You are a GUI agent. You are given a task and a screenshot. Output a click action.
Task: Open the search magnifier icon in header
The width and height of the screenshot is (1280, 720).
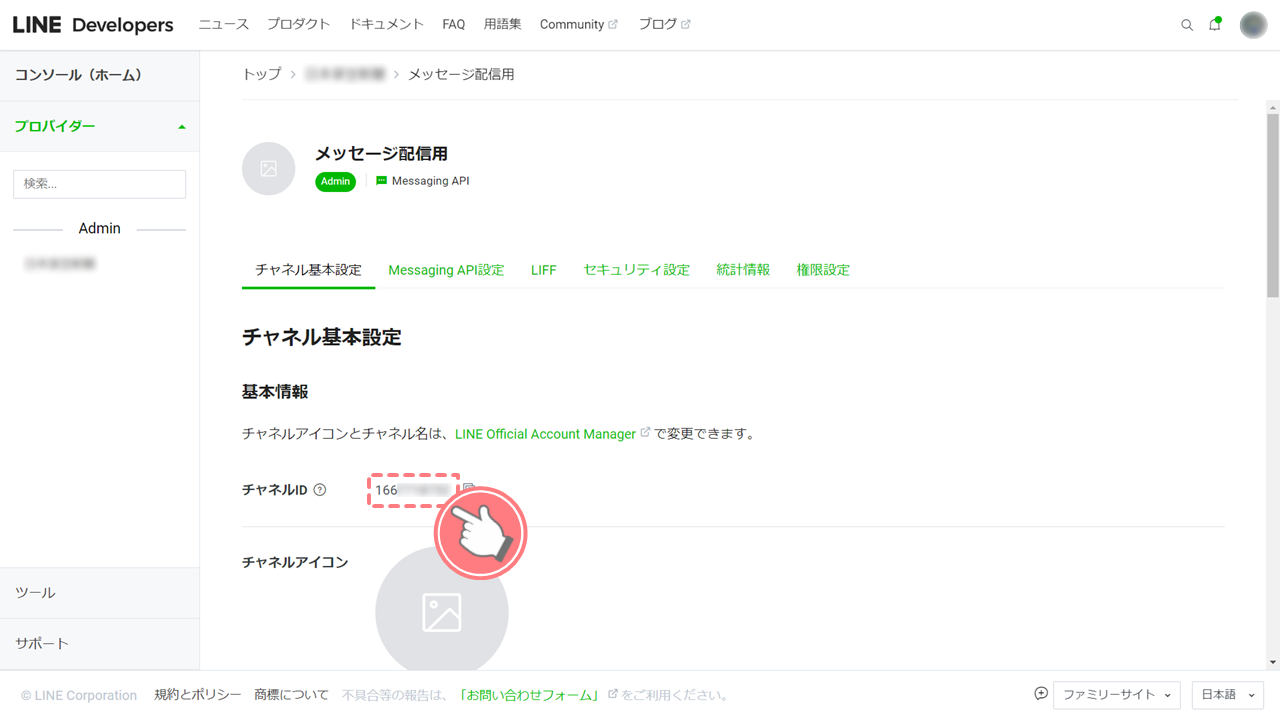pos(1187,25)
